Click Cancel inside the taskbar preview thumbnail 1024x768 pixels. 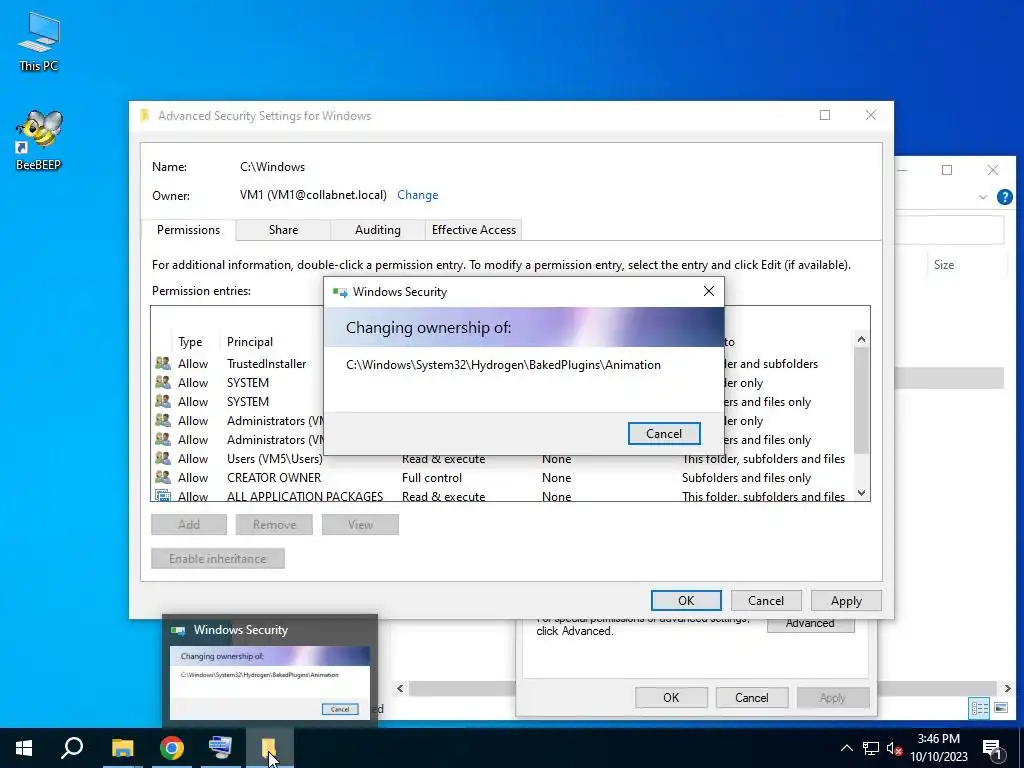340,709
